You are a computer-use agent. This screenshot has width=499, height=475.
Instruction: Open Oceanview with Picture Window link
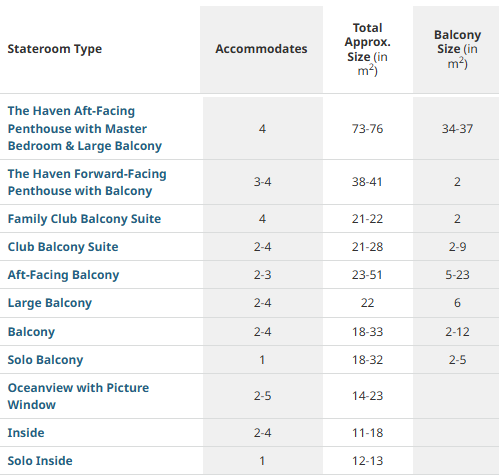[x=78, y=396]
